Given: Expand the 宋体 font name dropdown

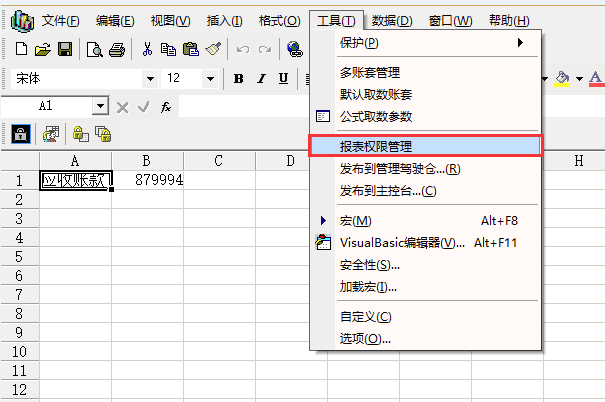Looking at the screenshot, I should [150, 78].
